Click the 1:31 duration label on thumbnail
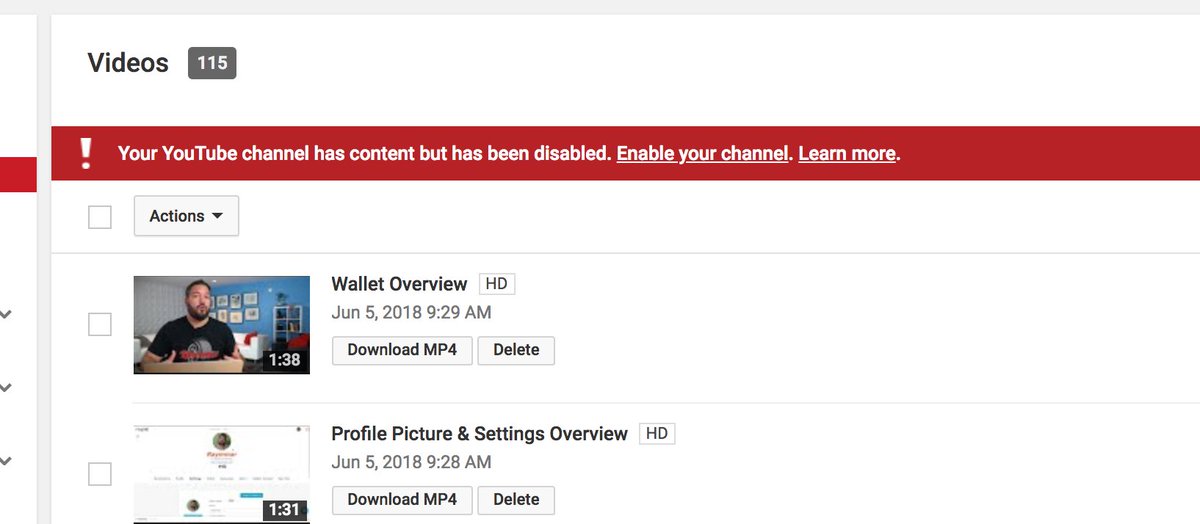 point(285,510)
